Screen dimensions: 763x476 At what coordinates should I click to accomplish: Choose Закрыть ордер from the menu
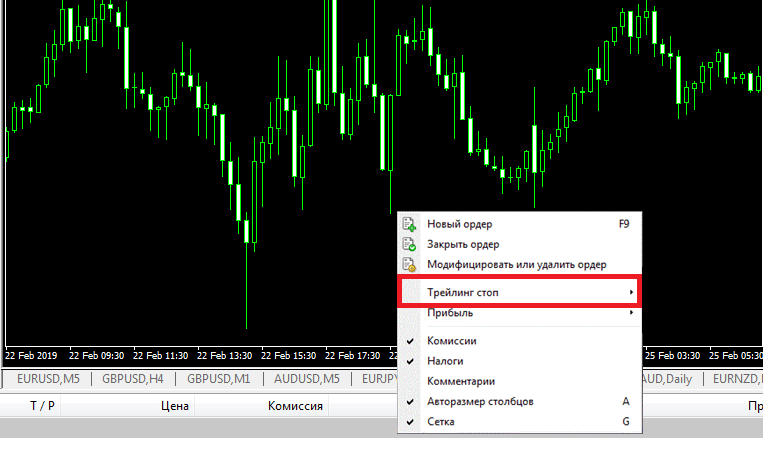pos(463,244)
